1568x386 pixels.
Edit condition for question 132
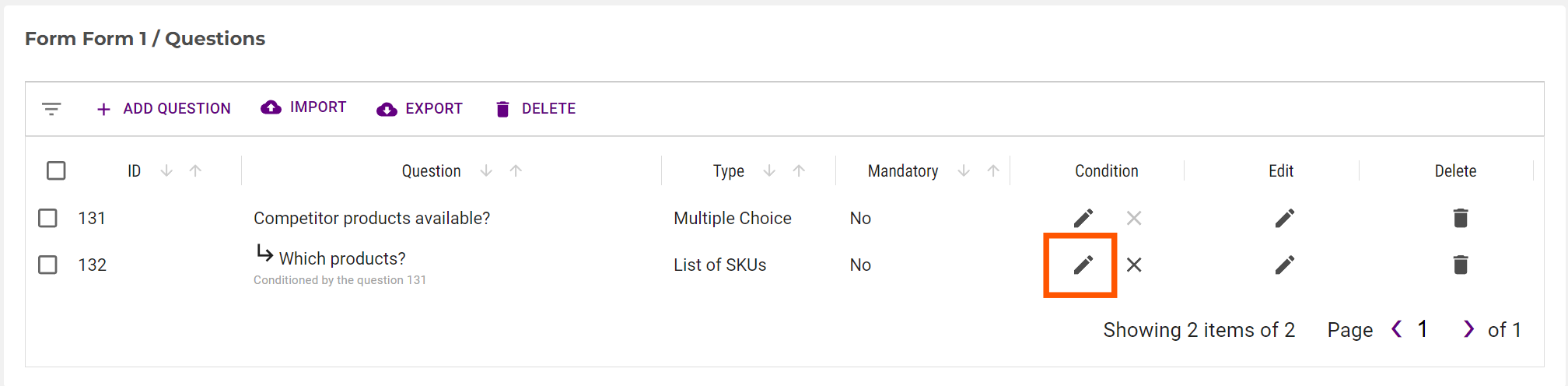[x=1083, y=265]
